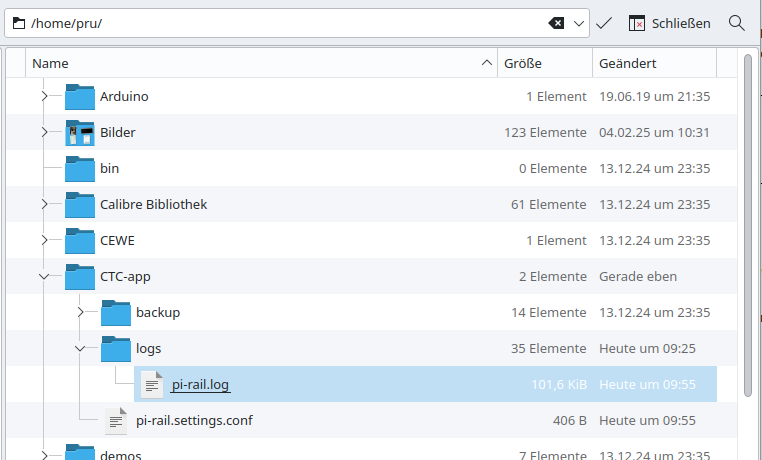Collapse the logs folder
The image size is (762, 460).
pos(80,348)
